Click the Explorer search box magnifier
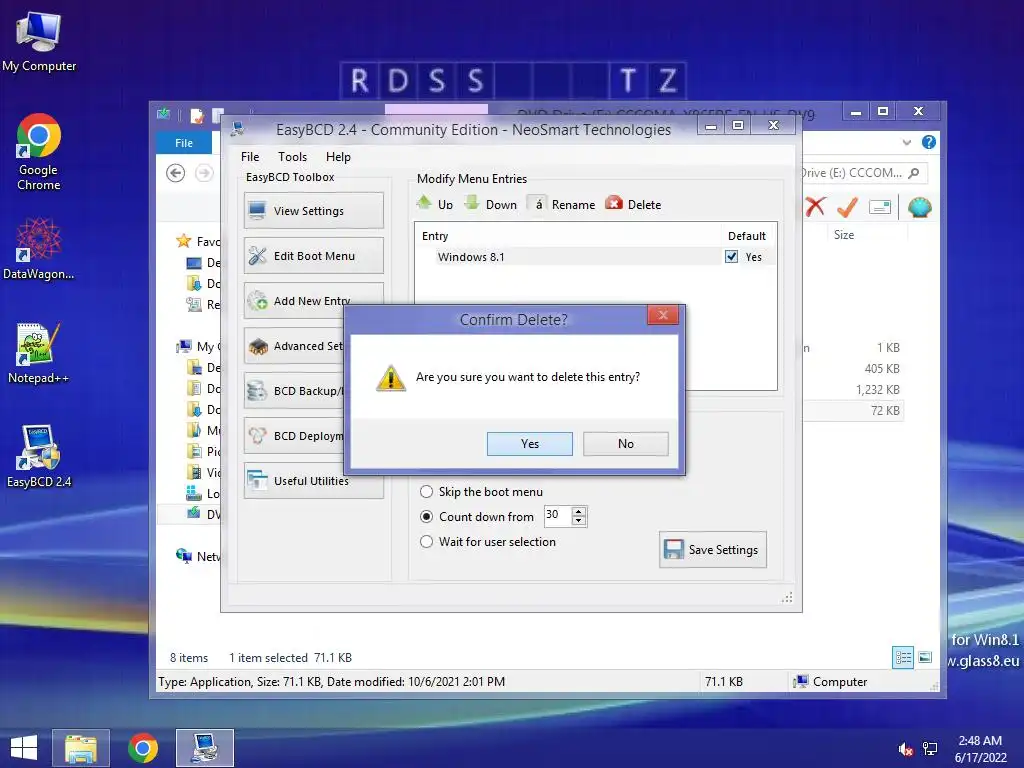Image resolution: width=1024 pixels, height=768 pixels. tap(914, 173)
